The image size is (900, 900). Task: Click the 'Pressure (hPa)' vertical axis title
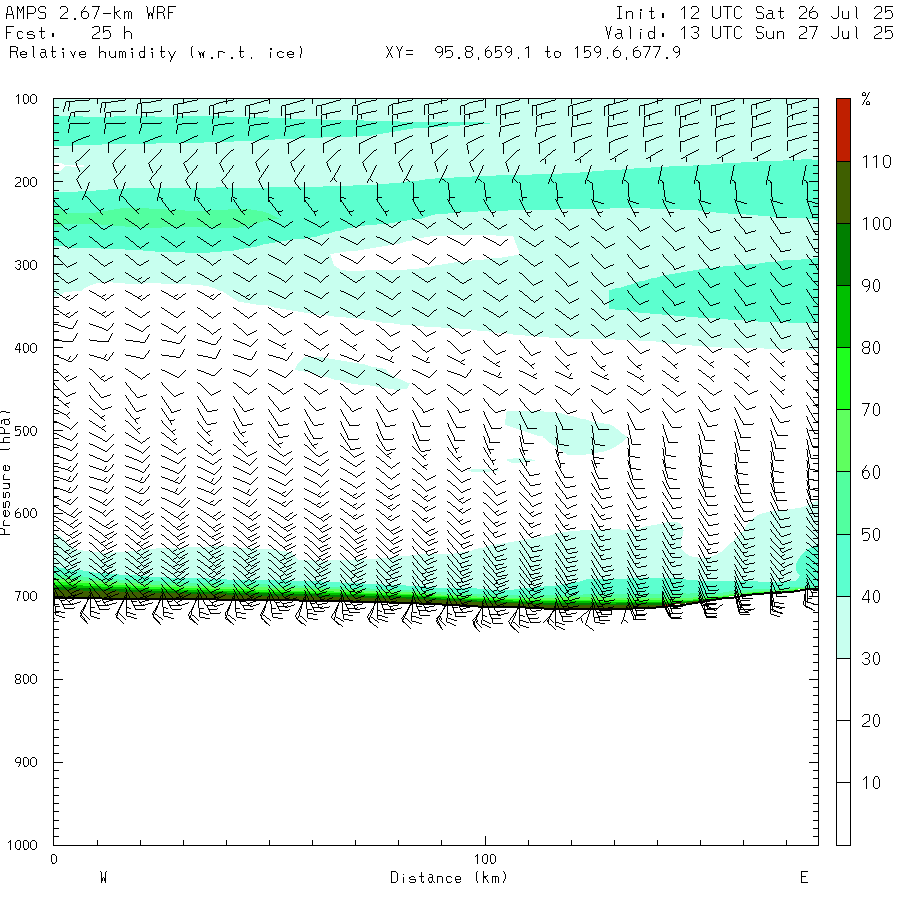(5, 472)
